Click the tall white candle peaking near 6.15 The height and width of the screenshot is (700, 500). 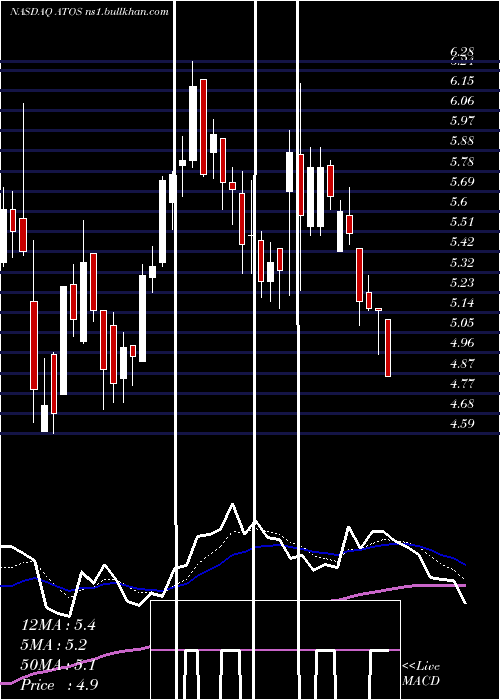click(193, 123)
